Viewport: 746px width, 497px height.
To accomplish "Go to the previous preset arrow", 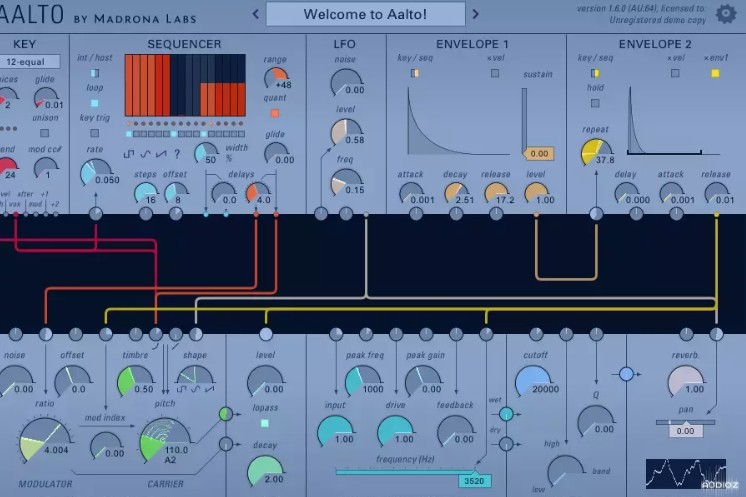I will point(255,14).
